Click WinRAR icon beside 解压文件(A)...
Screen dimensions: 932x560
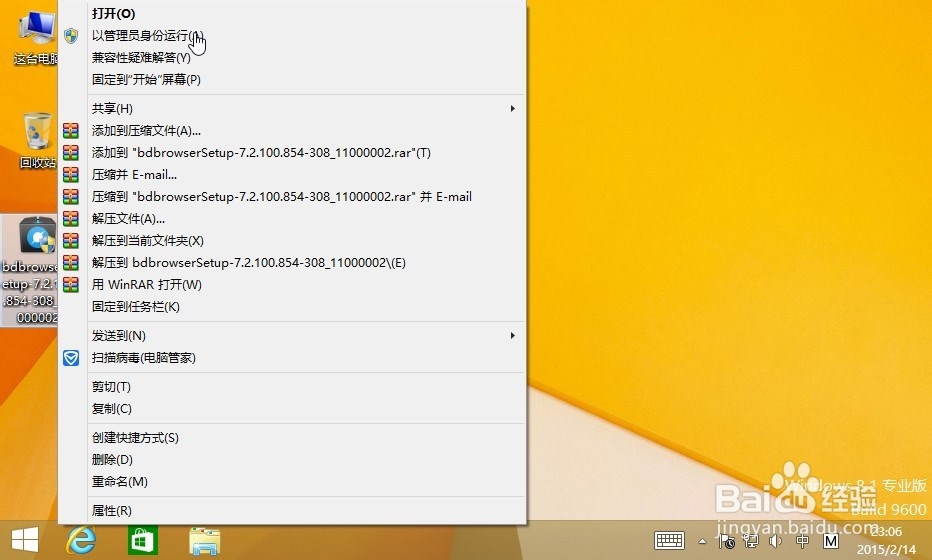pos(71,219)
